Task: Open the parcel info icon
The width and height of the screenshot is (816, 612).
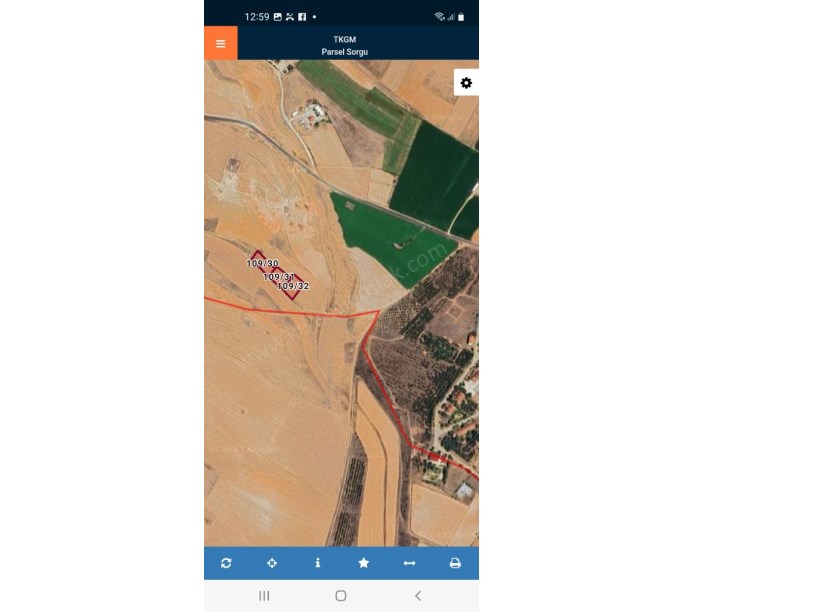Action: click(317, 563)
